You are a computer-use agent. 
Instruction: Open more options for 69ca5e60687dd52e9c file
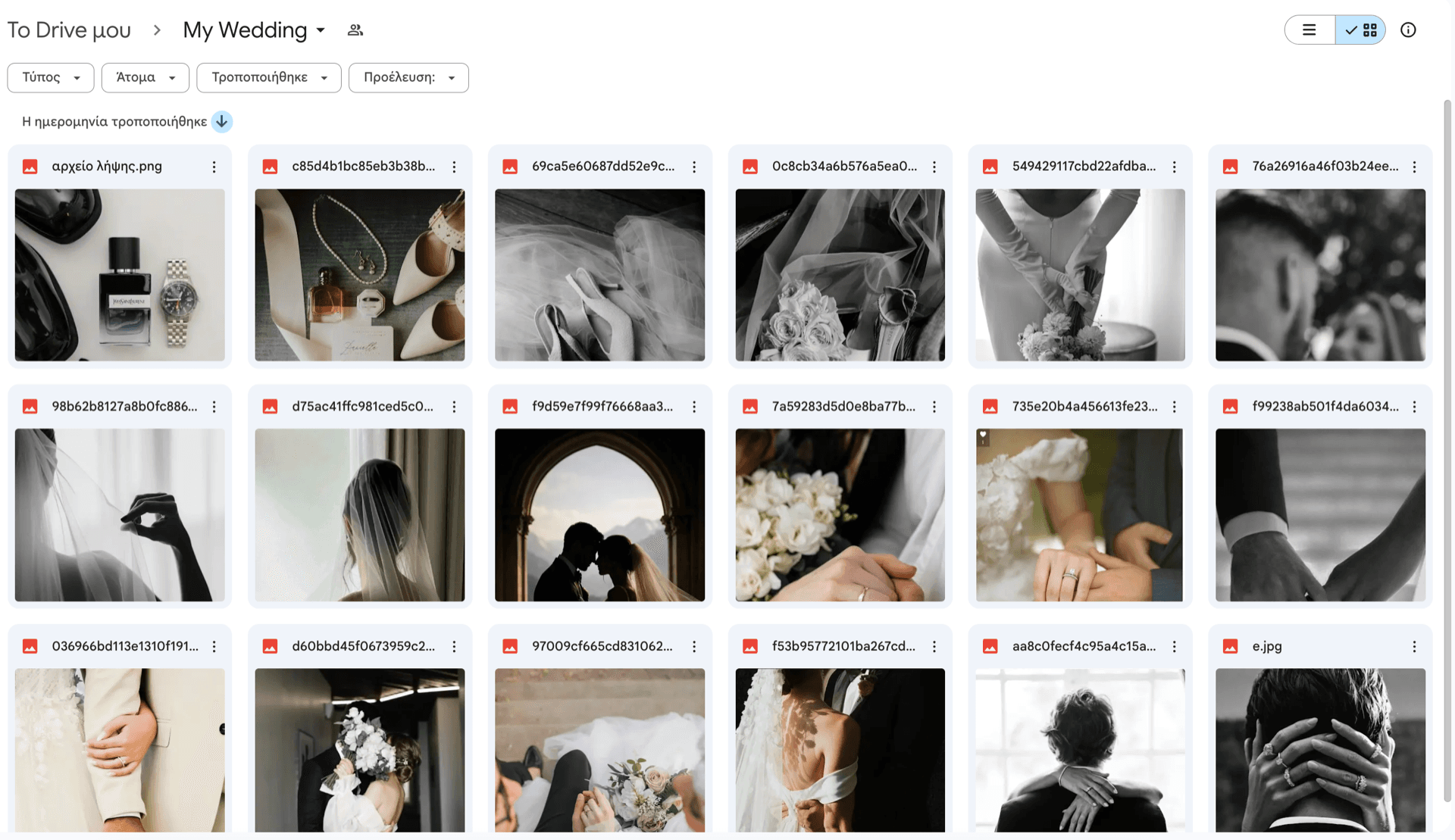coord(694,167)
